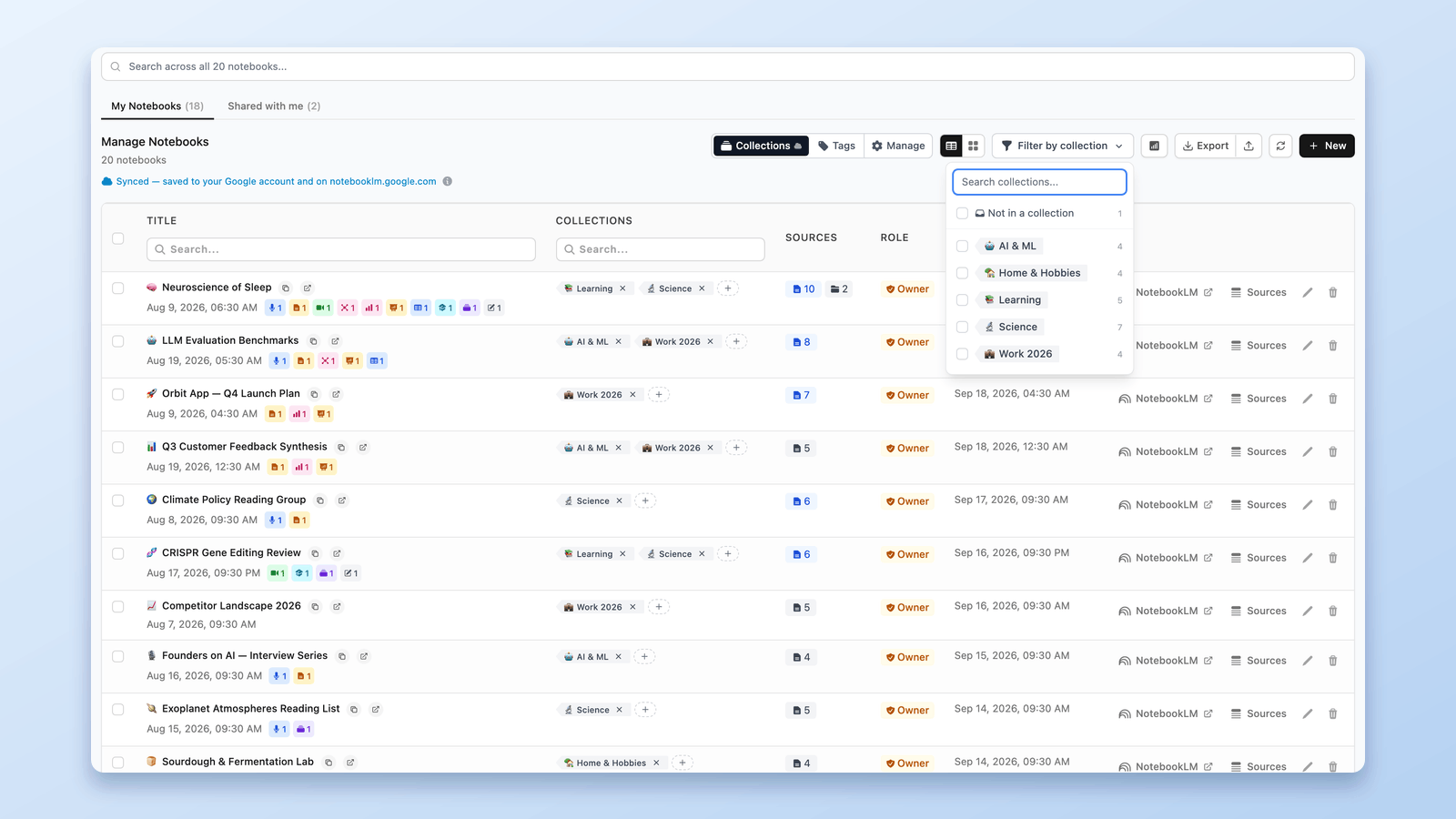
Task: Edit the Orbit App notebook with pencil icon
Action: point(1308,399)
